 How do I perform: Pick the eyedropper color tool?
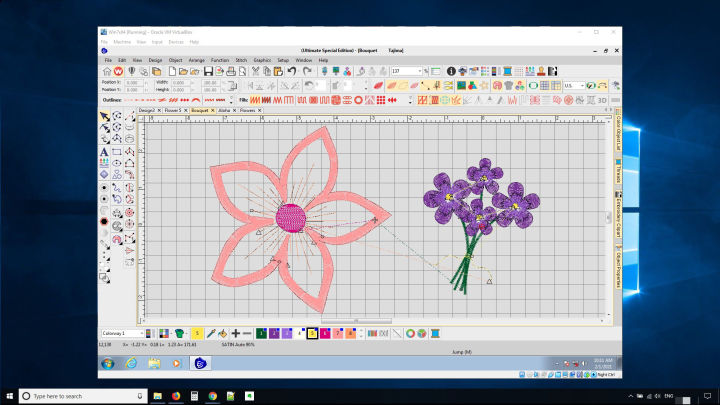(211, 333)
